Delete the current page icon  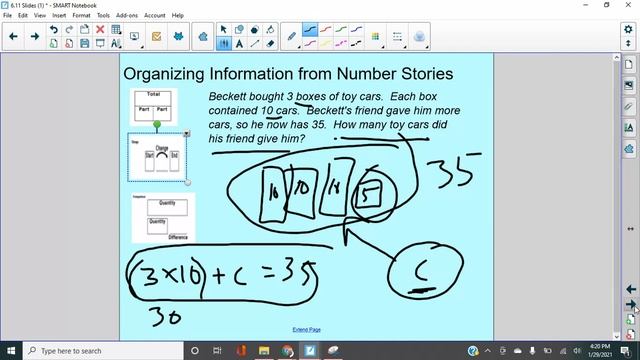[x=69, y=43]
